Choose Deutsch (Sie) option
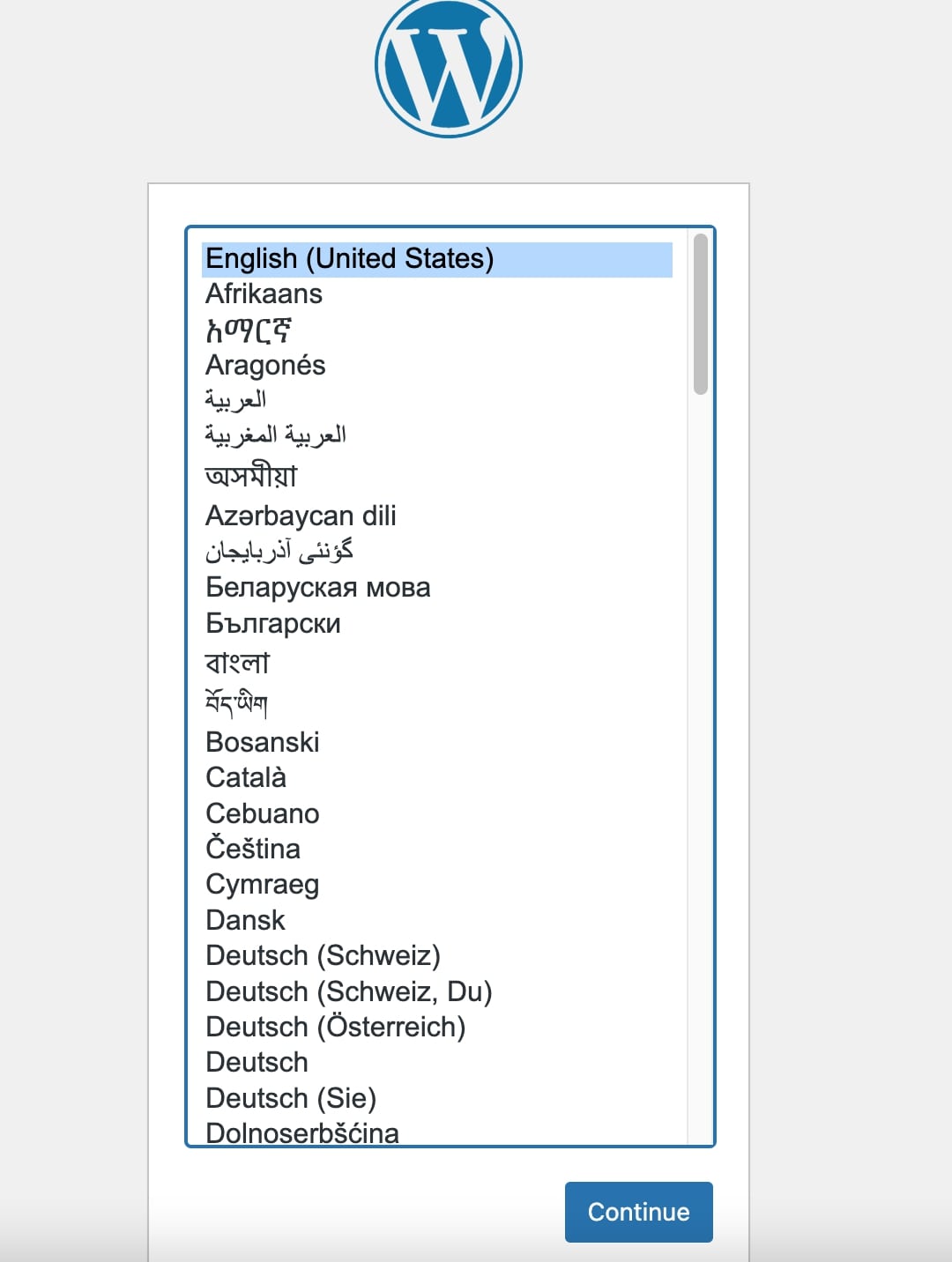952x1262 pixels. (x=291, y=1099)
